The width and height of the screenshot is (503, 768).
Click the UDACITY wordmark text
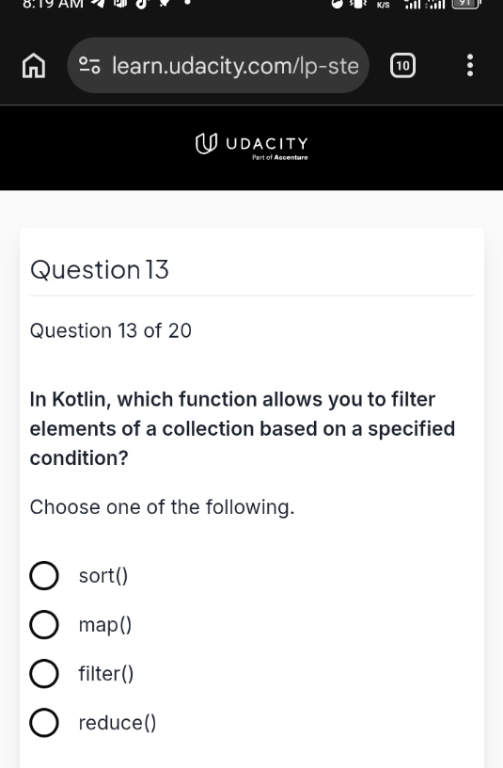coord(267,144)
